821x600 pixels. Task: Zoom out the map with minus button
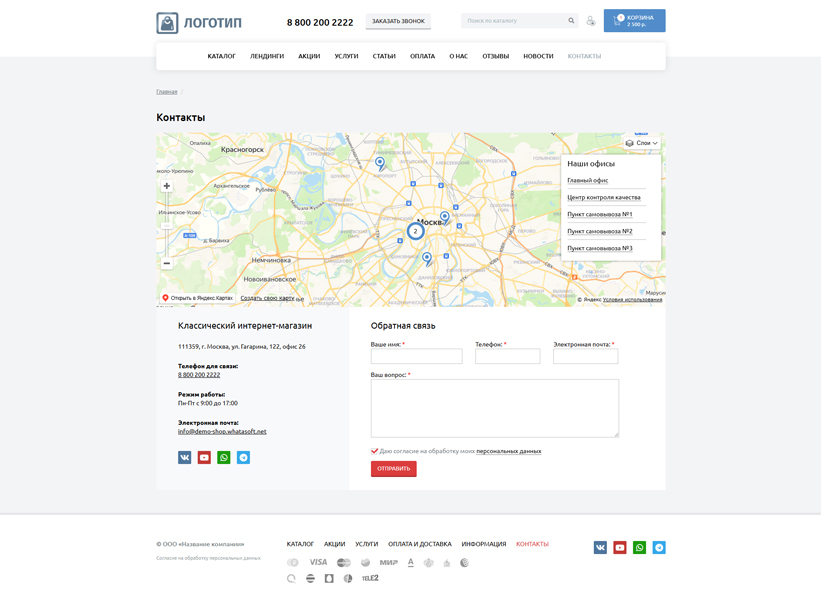[x=167, y=263]
